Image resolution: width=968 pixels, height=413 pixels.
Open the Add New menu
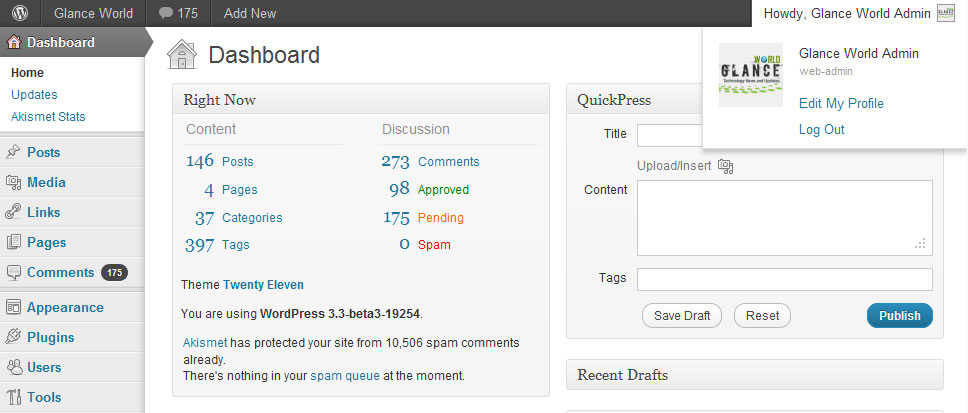point(250,13)
